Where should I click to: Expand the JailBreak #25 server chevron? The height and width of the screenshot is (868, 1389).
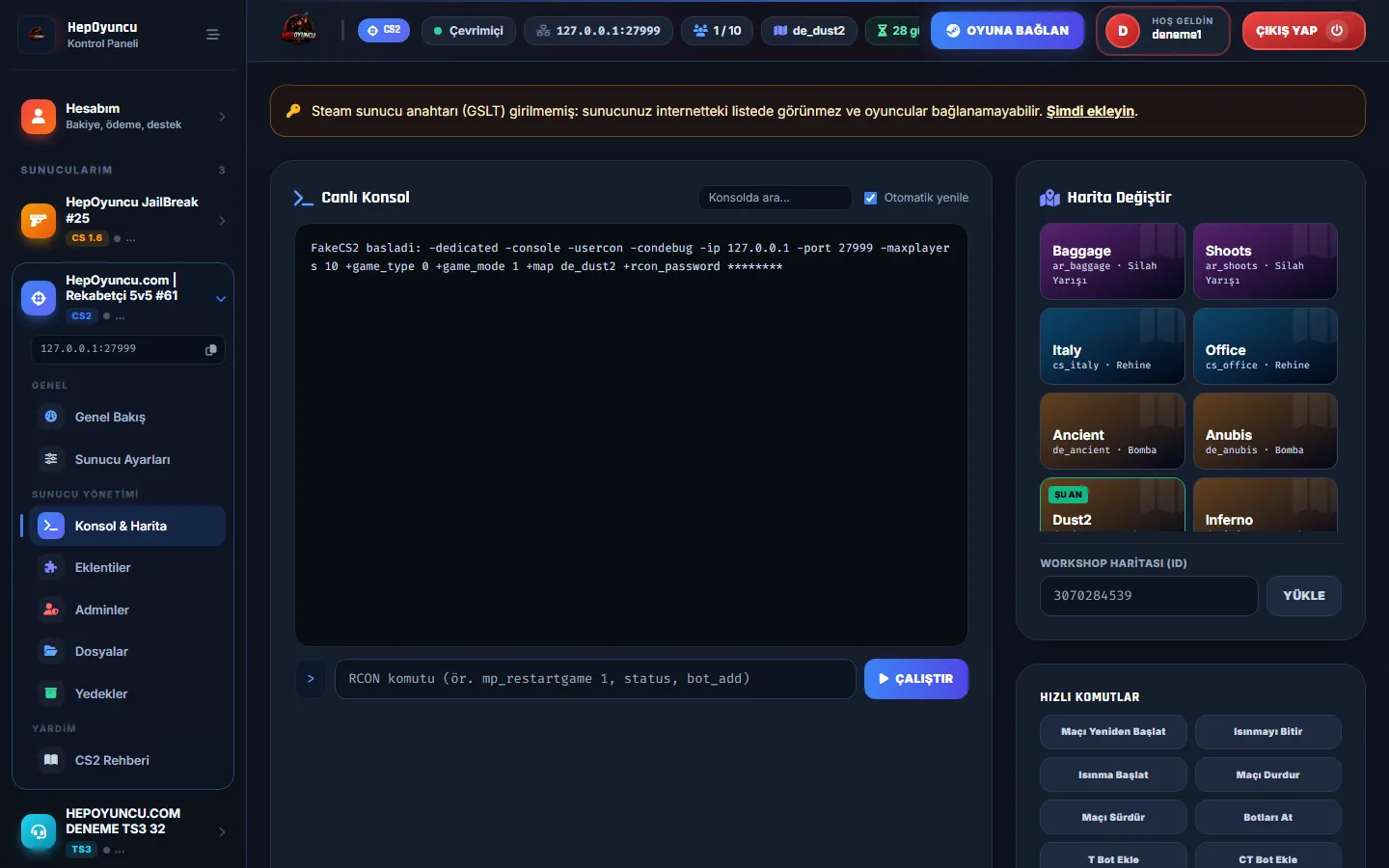tap(223, 221)
